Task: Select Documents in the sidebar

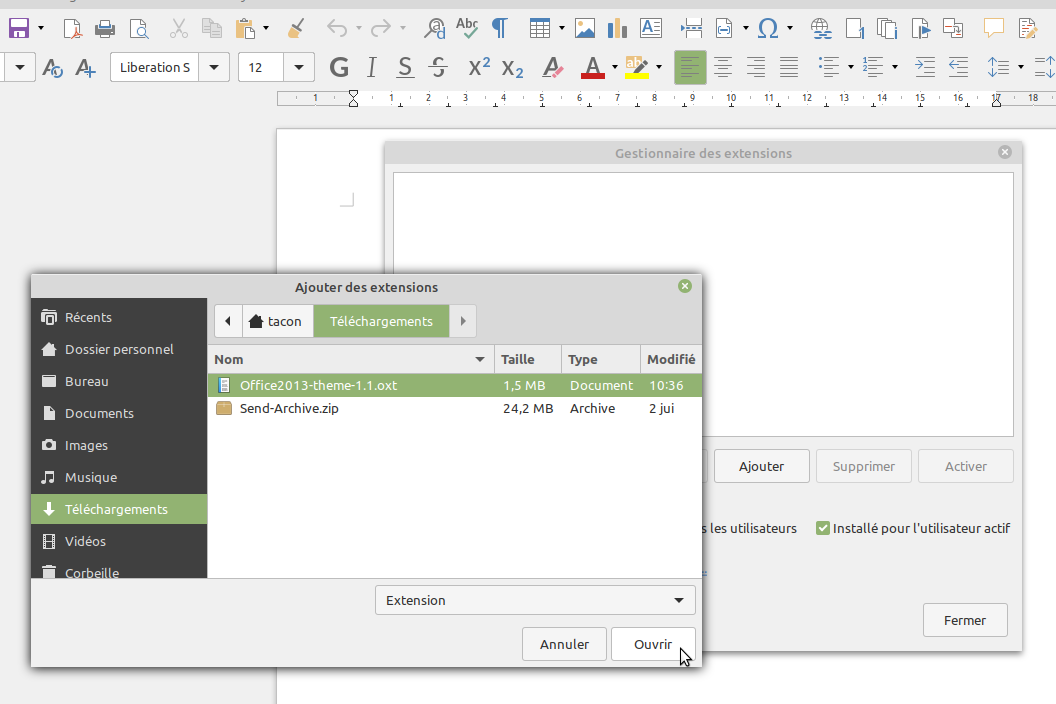Action: click(99, 413)
